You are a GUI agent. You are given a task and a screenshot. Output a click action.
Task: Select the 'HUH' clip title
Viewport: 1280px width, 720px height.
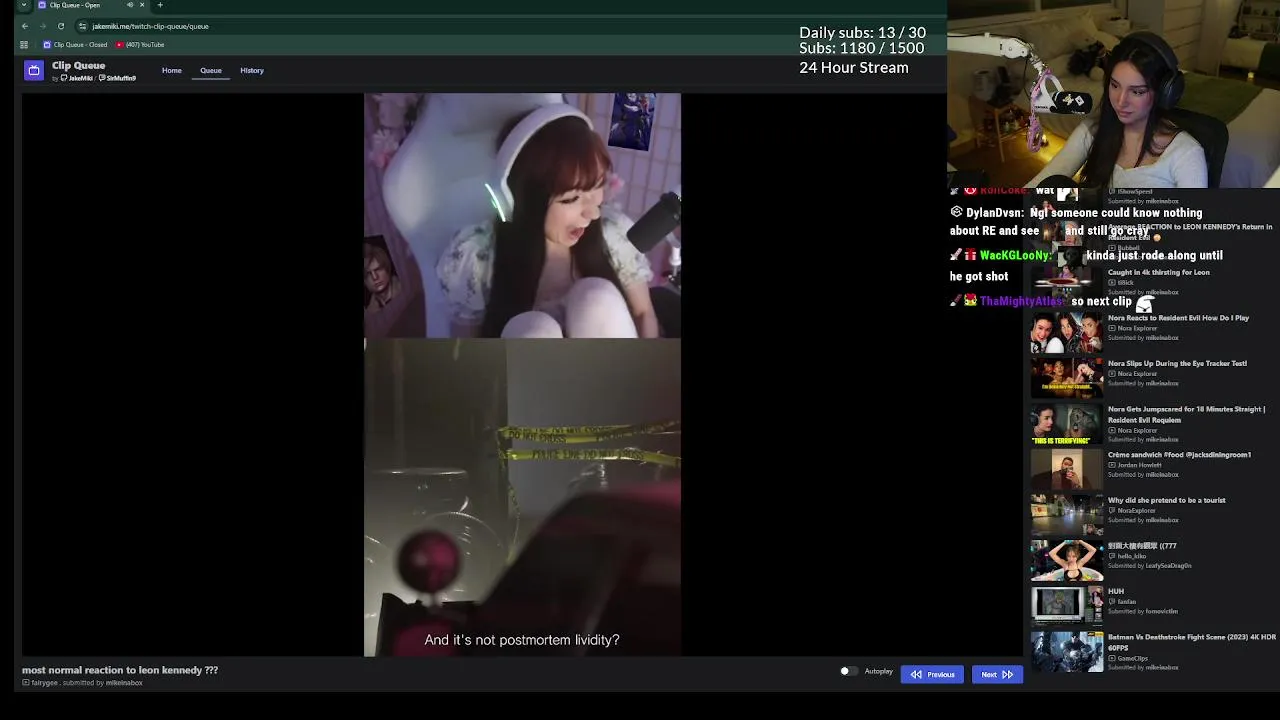point(1116,591)
